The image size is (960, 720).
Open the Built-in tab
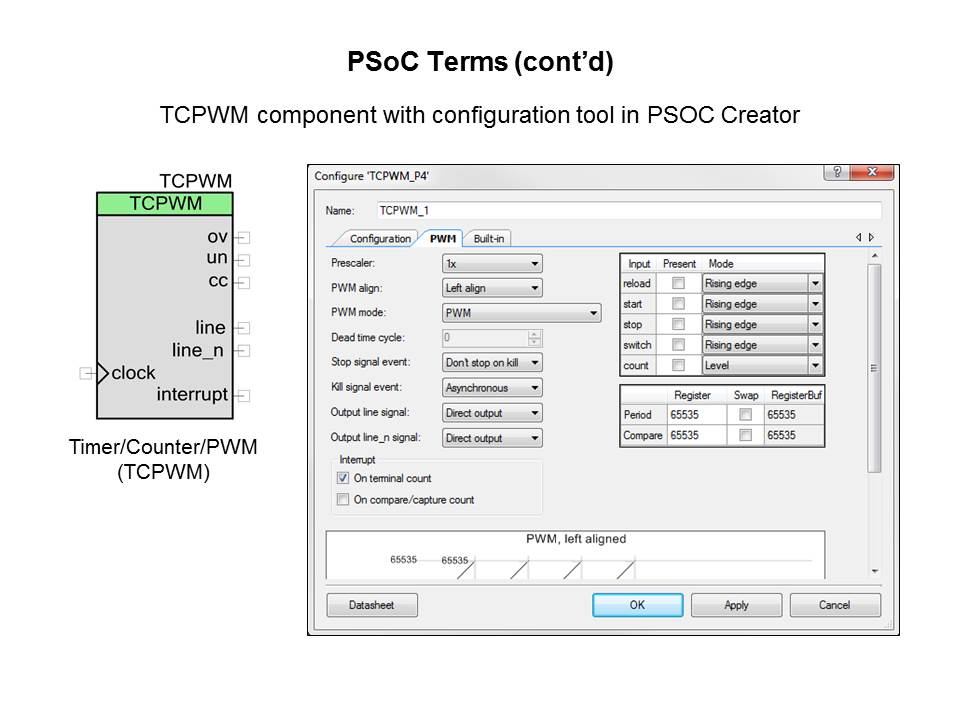point(489,238)
